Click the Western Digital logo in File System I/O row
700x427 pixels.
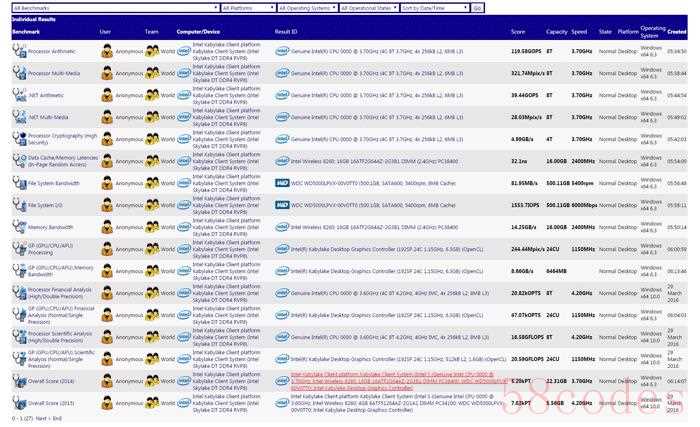(282, 205)
